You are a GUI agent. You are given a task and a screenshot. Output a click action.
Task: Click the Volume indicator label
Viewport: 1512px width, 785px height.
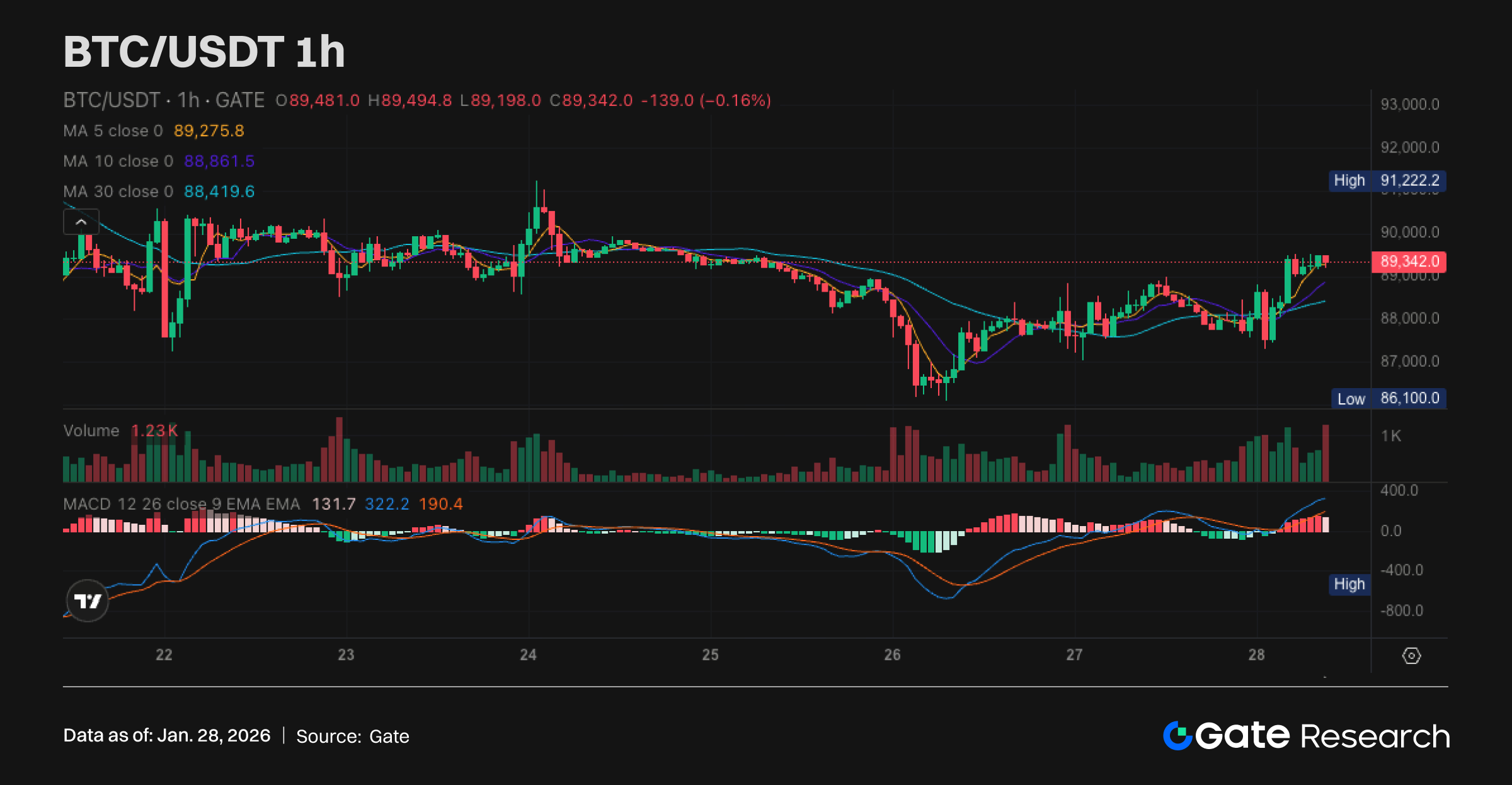91,431
